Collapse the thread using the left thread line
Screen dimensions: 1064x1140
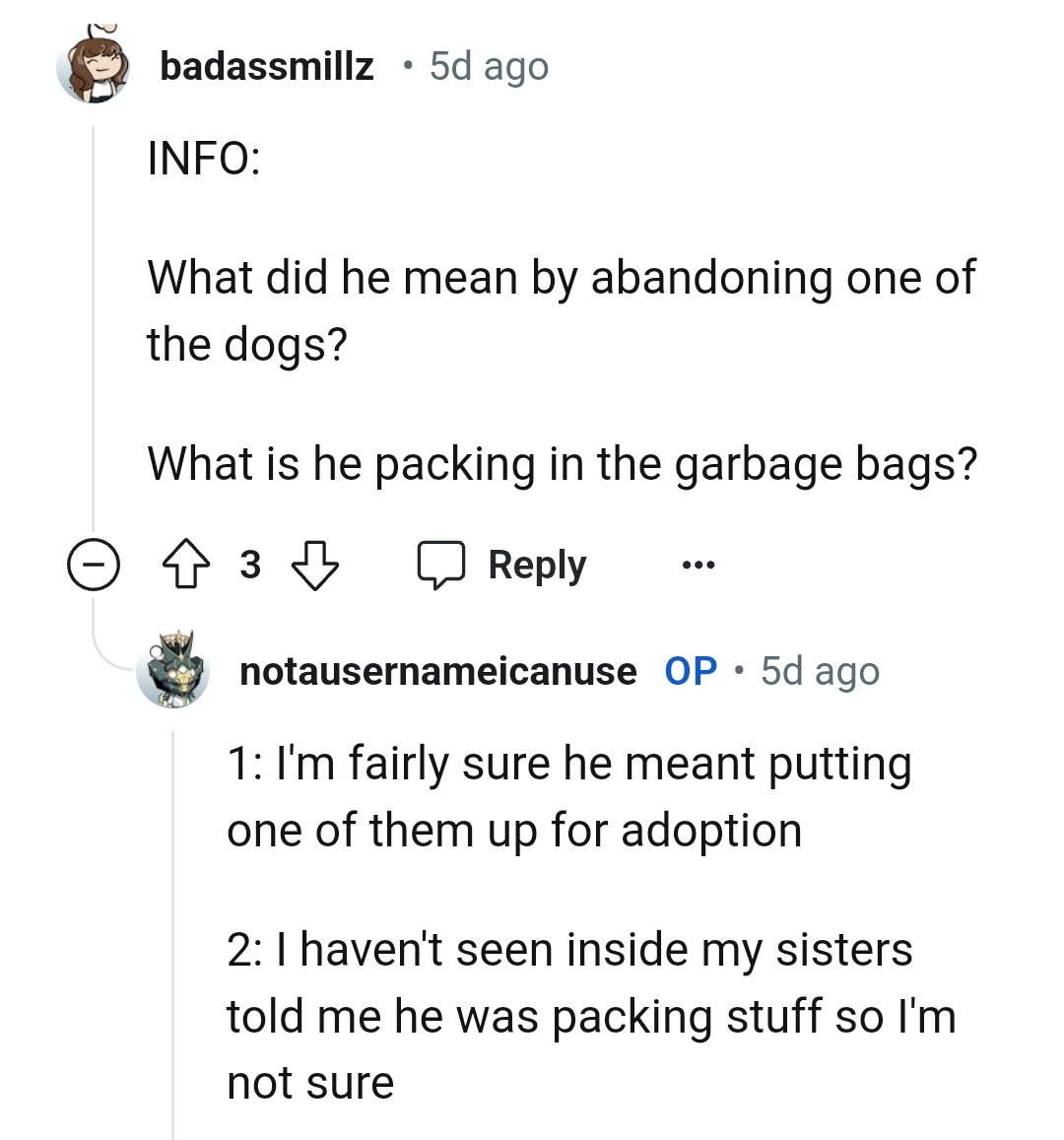[94, 345]
